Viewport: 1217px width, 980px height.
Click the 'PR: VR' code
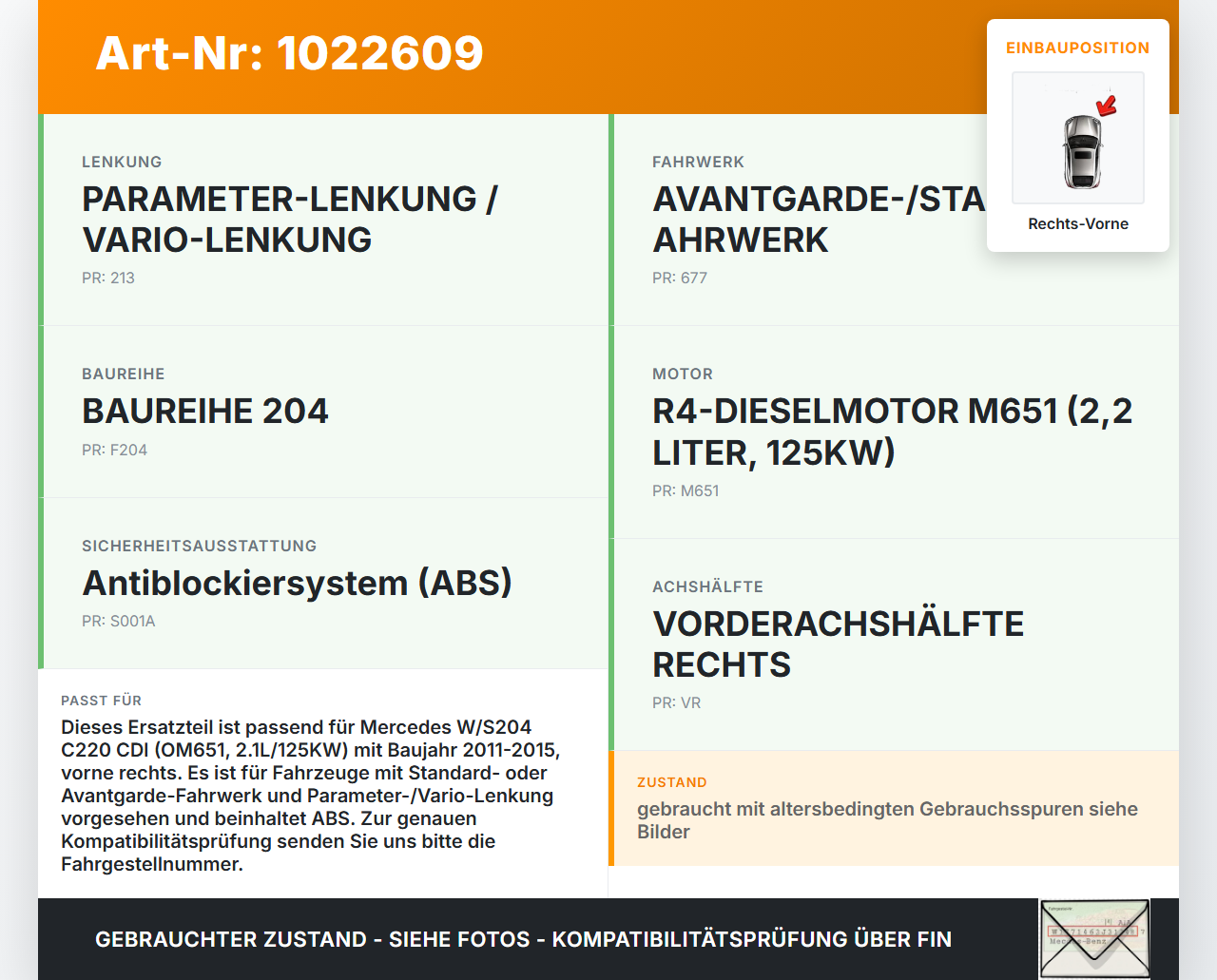click(x=677, y=702)
